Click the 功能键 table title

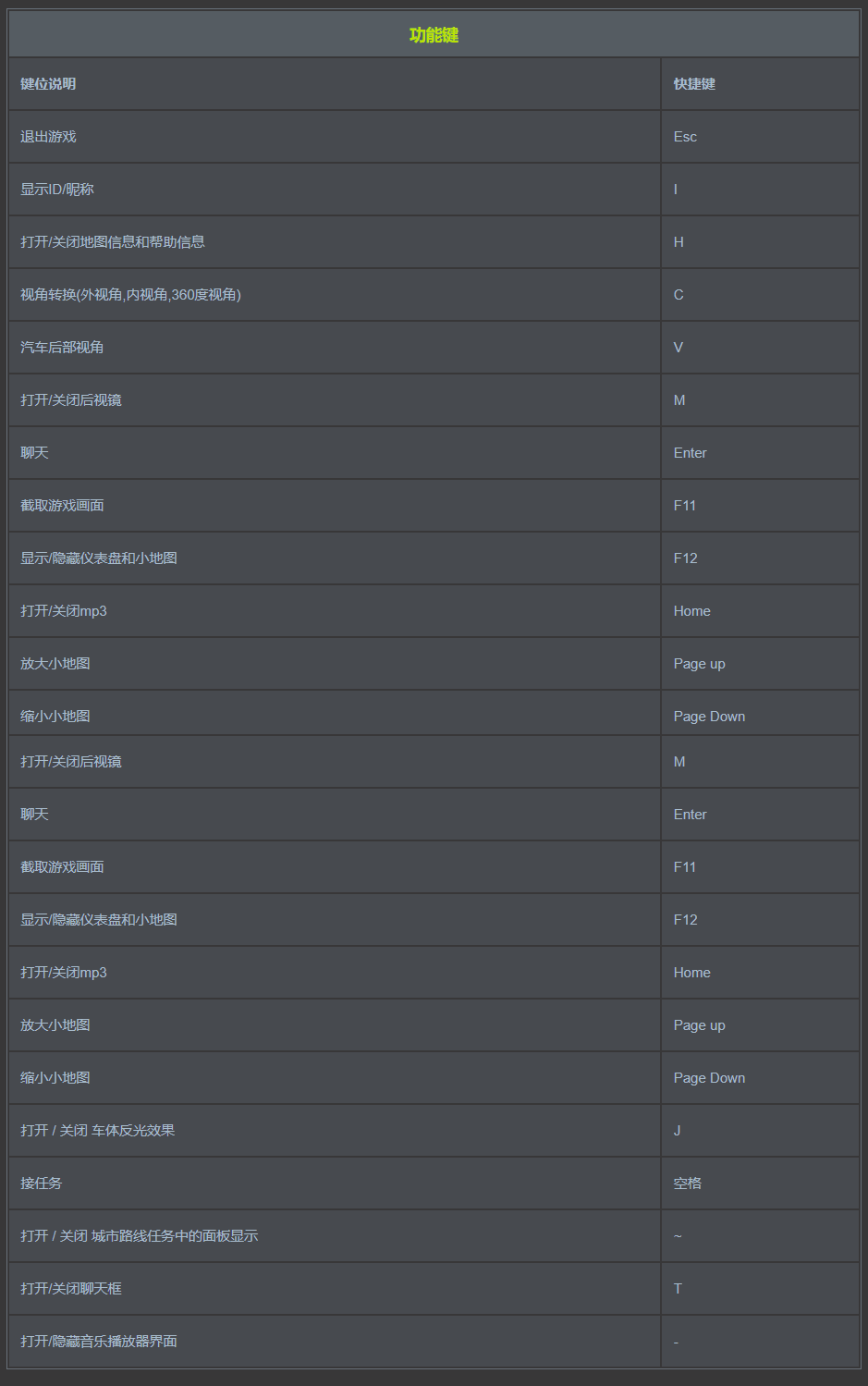pos(434,35)
